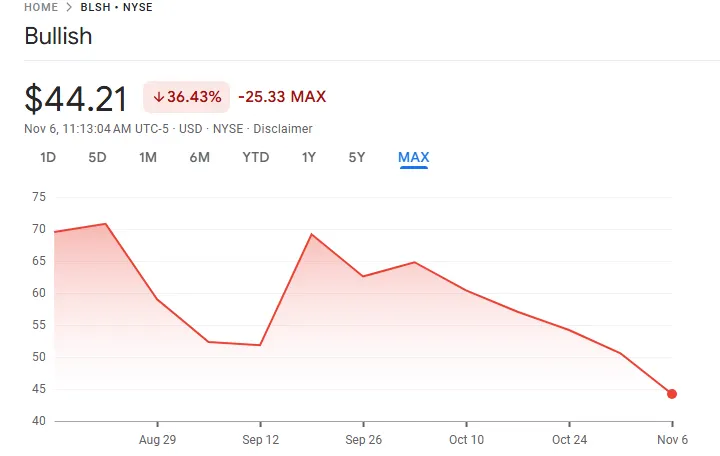Switch chart to YTD range

(x=255, y=157)
